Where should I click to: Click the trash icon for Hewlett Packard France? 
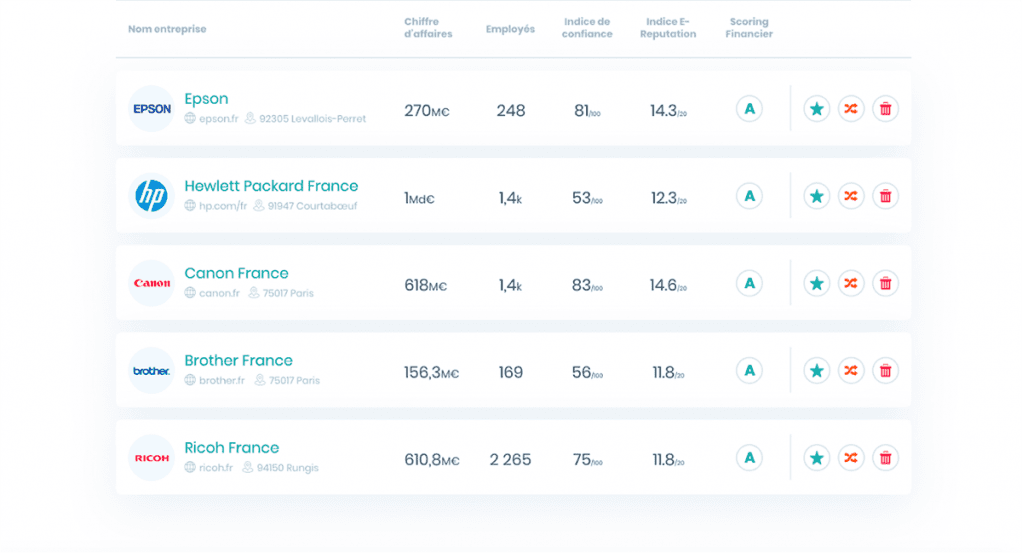point(885,196)
